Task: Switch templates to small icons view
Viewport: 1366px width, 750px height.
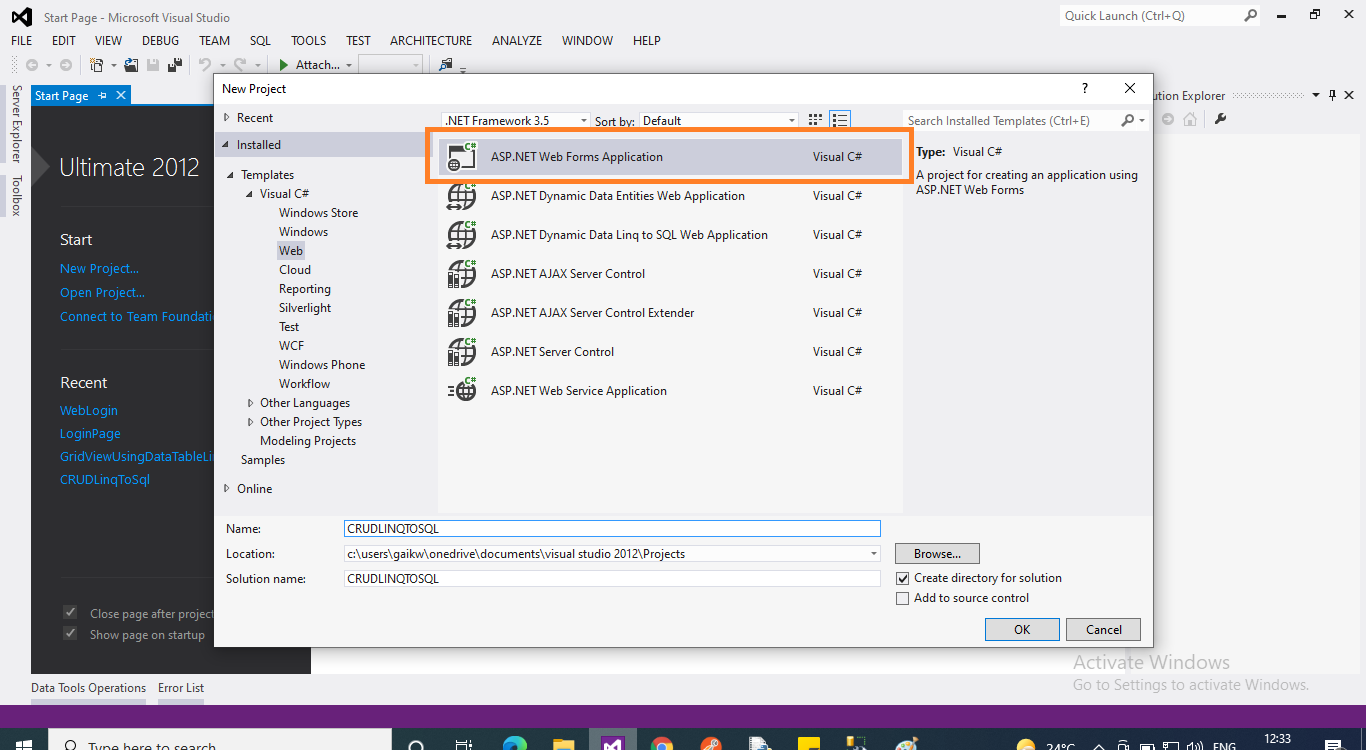Action: pos(815,120)
